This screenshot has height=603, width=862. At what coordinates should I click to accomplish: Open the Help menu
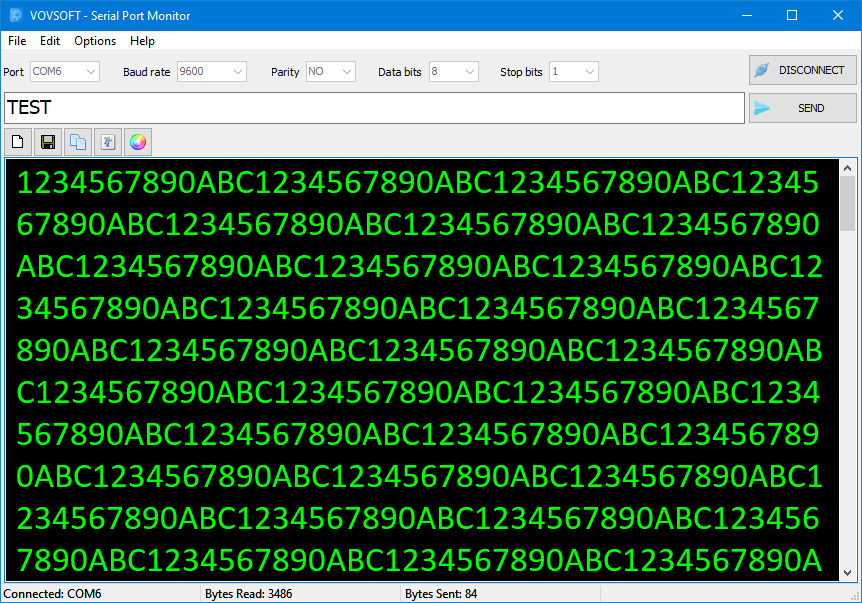(142, 41)
